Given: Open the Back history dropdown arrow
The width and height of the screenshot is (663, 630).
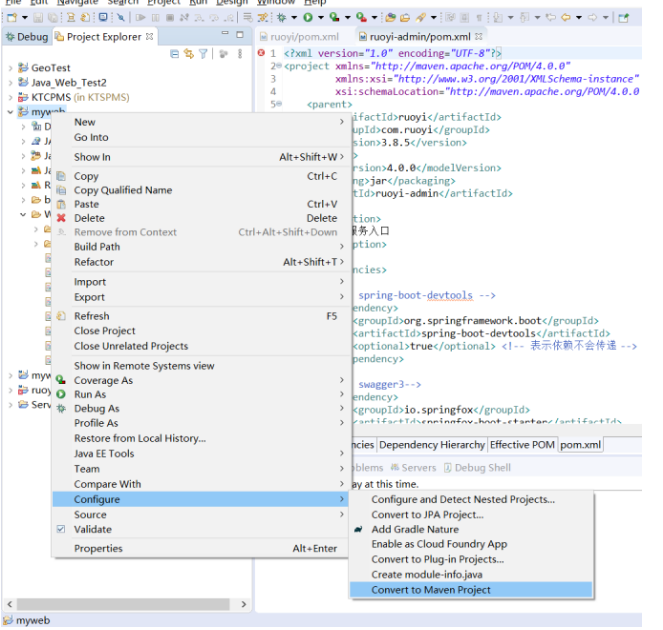Looking at the screenshot, I should [578, 18].
